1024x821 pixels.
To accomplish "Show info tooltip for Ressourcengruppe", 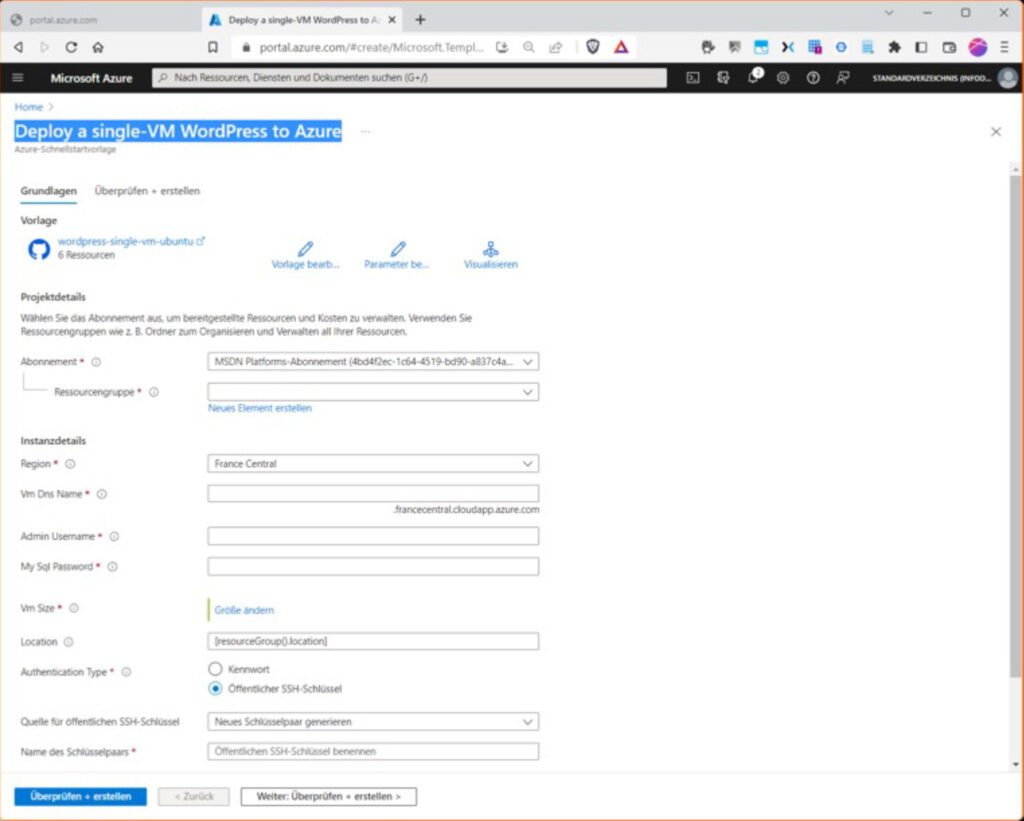I will pyautogui.click(x=154, y=392).
